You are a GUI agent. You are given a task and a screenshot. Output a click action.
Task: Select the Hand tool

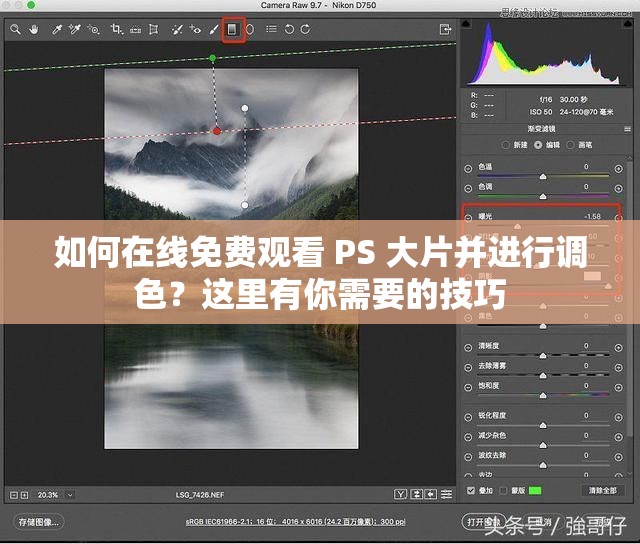(x=33, y=29)
